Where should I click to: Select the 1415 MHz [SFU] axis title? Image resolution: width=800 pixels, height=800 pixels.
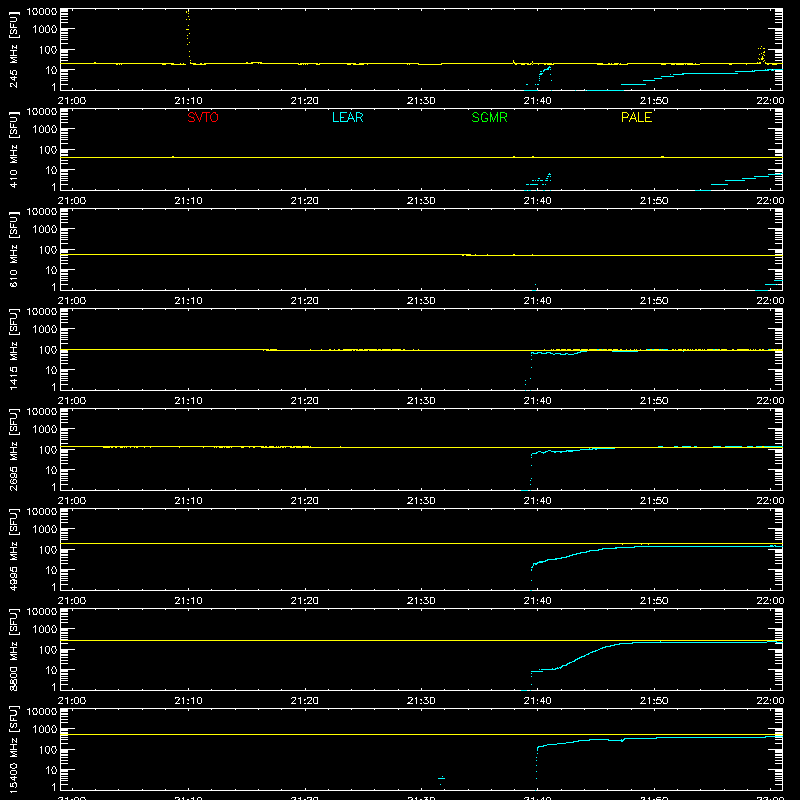pyautogui.click(x=13, y=349)
